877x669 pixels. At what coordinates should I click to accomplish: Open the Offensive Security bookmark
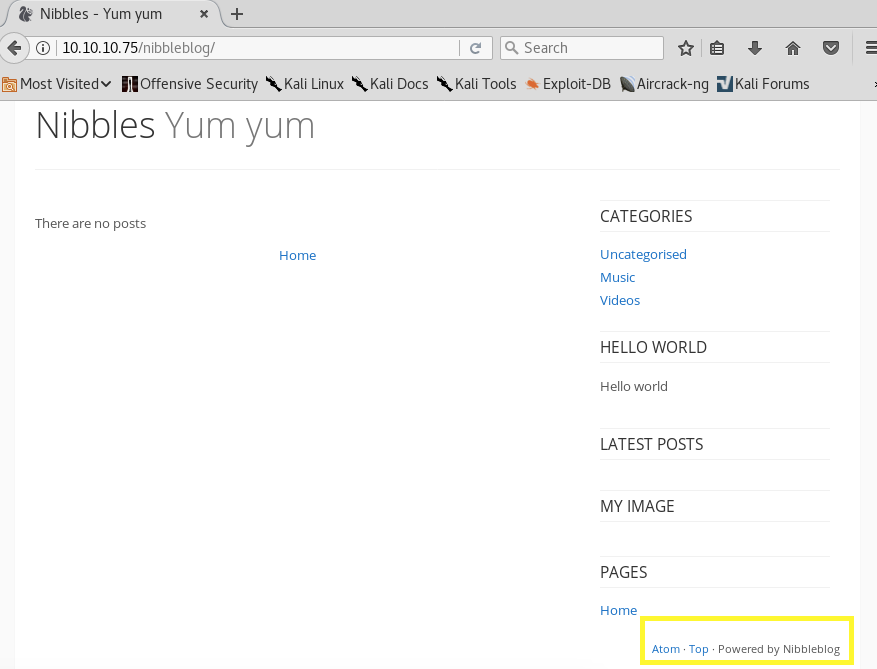click(189, 84)
